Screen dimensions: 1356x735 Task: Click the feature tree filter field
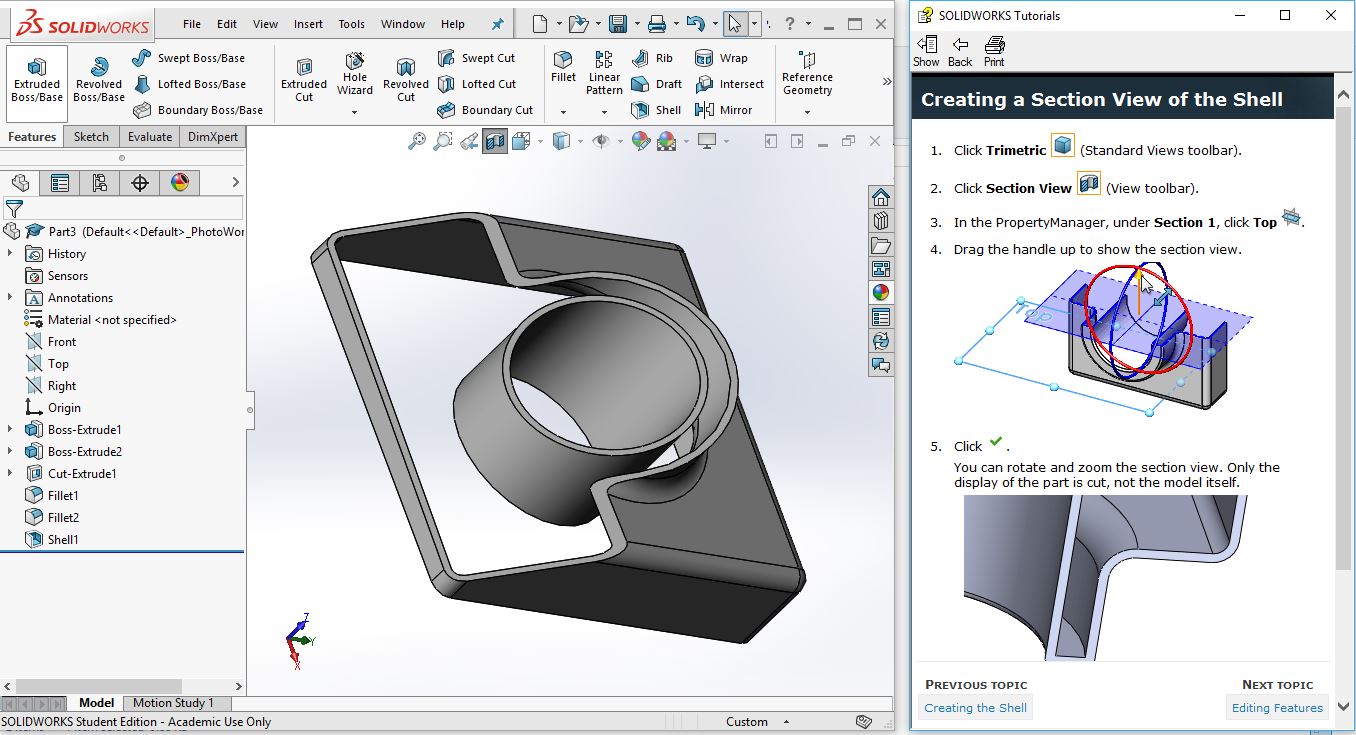130,208
